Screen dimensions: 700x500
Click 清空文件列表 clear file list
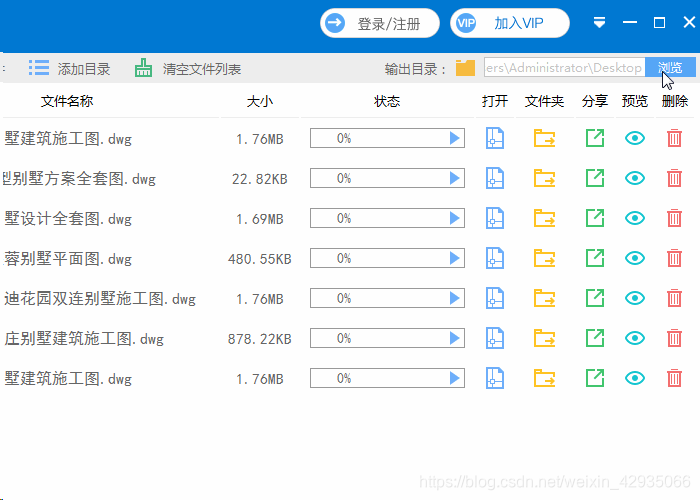[188, 68]
